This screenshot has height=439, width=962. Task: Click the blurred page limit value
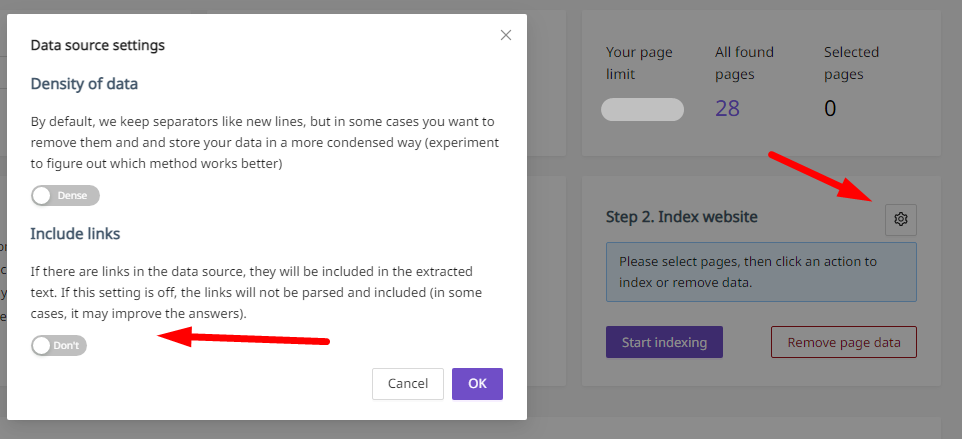tap(642, 109)
